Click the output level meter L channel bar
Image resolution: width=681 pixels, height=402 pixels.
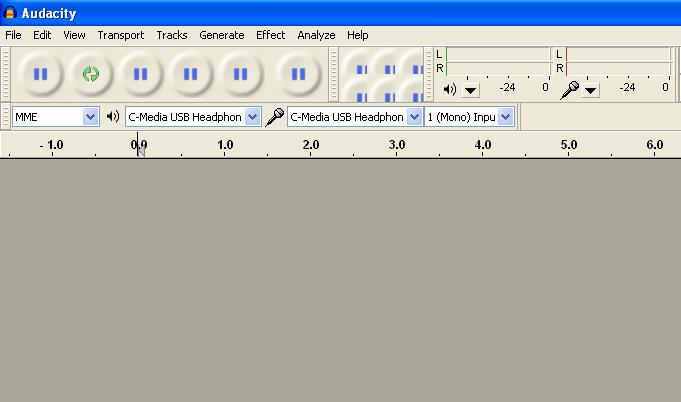pos(498,54)
